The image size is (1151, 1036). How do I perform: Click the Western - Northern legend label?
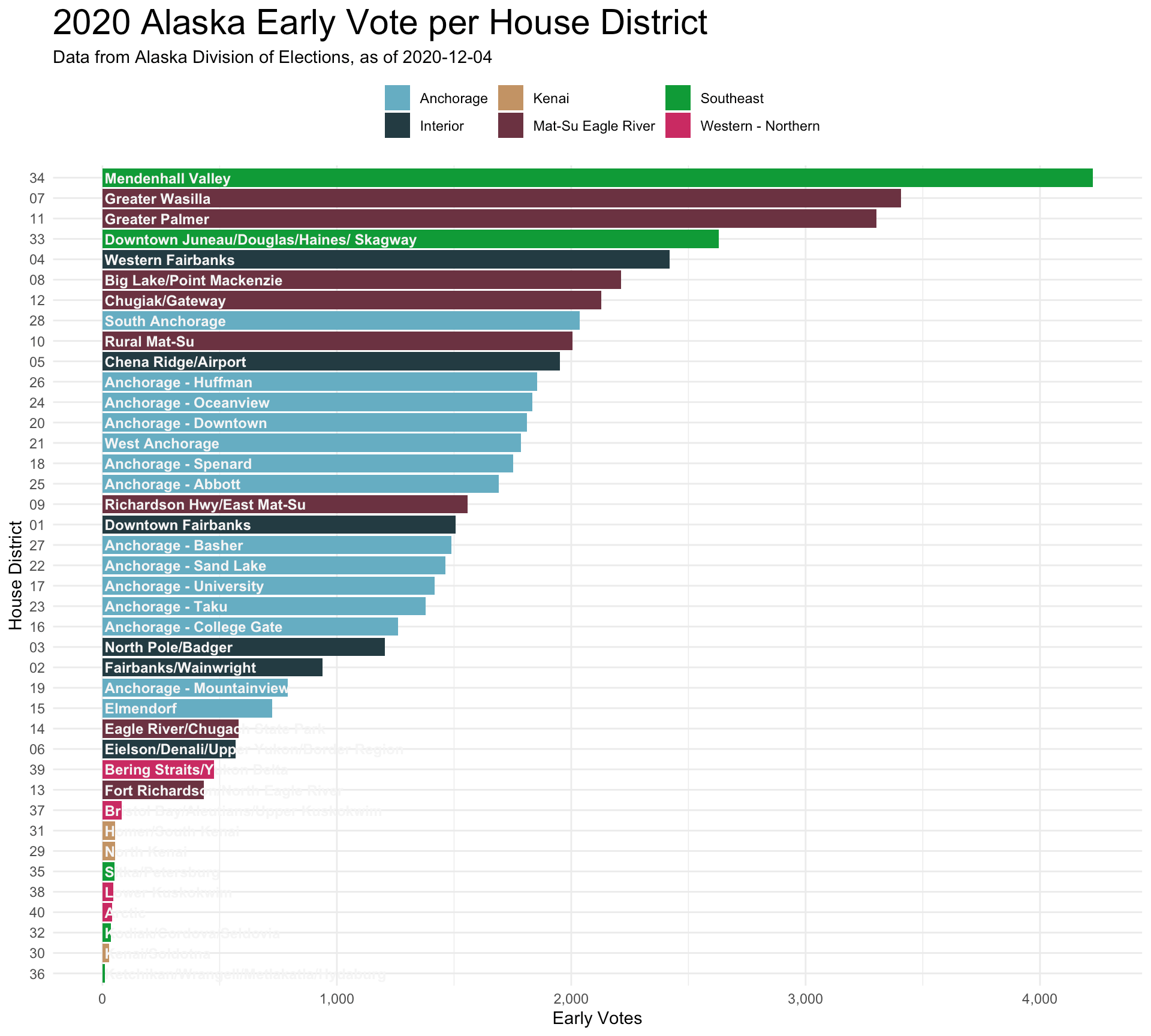tap(760, 126)
